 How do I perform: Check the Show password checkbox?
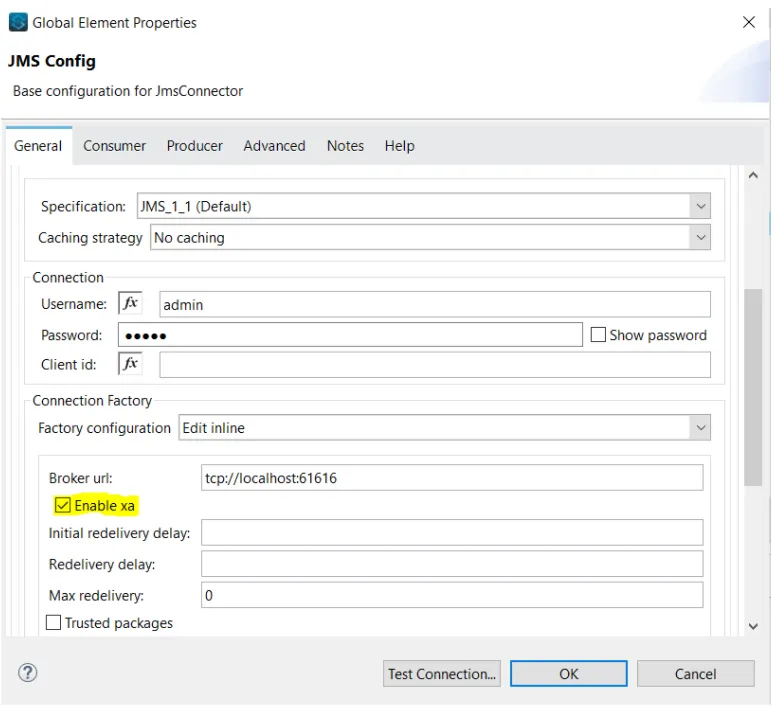pos(598,335)
